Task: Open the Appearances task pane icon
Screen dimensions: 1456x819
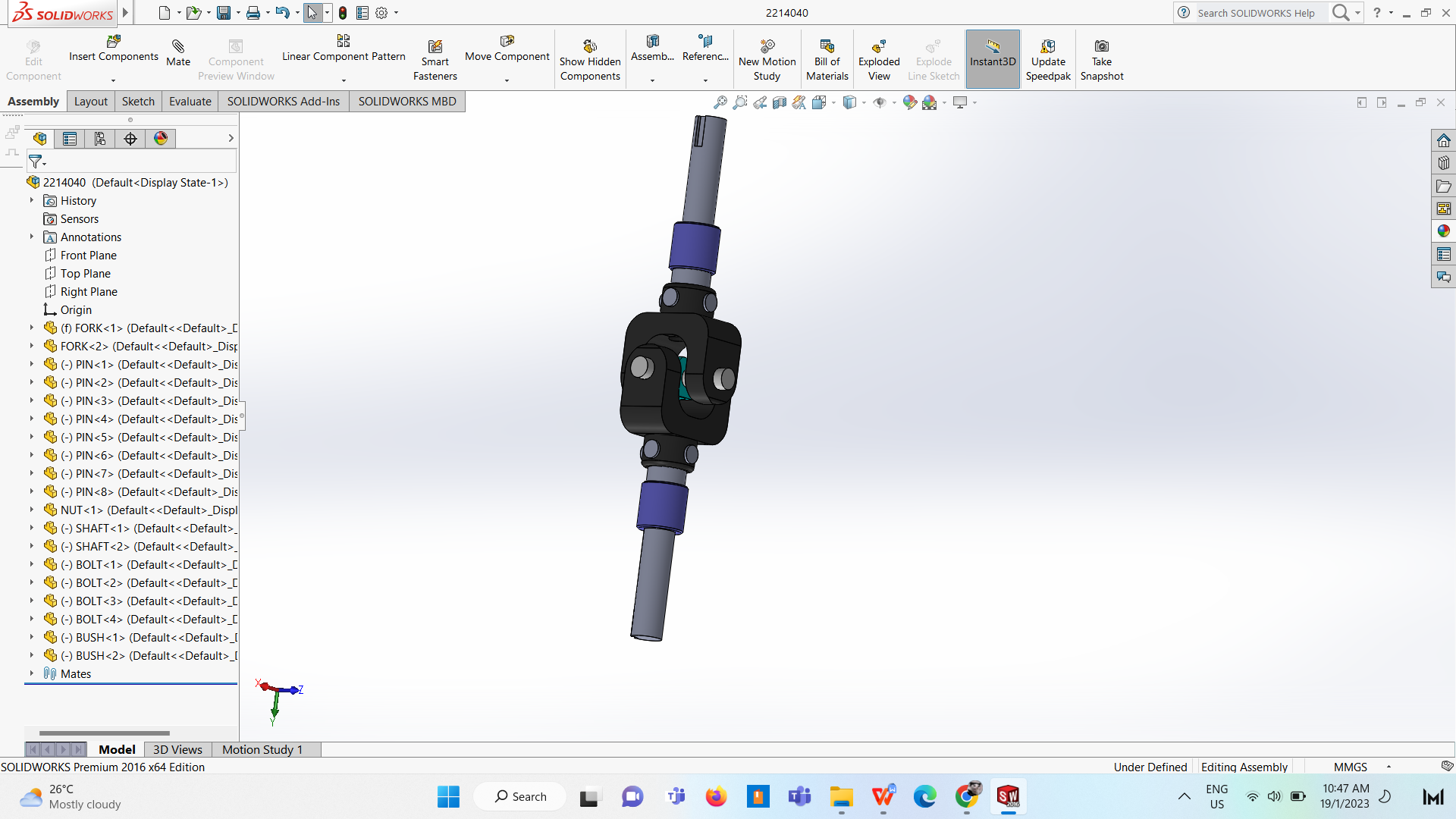Action: [1443, 231]
